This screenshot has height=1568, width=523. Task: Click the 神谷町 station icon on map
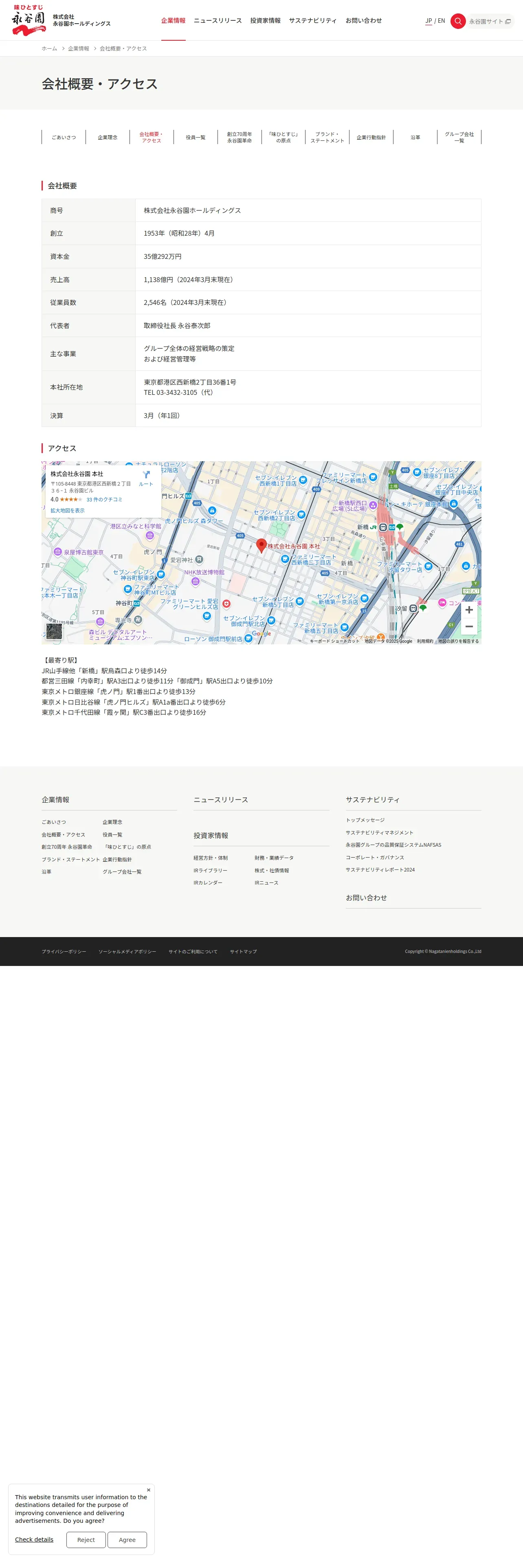click(x=137, y=603)
